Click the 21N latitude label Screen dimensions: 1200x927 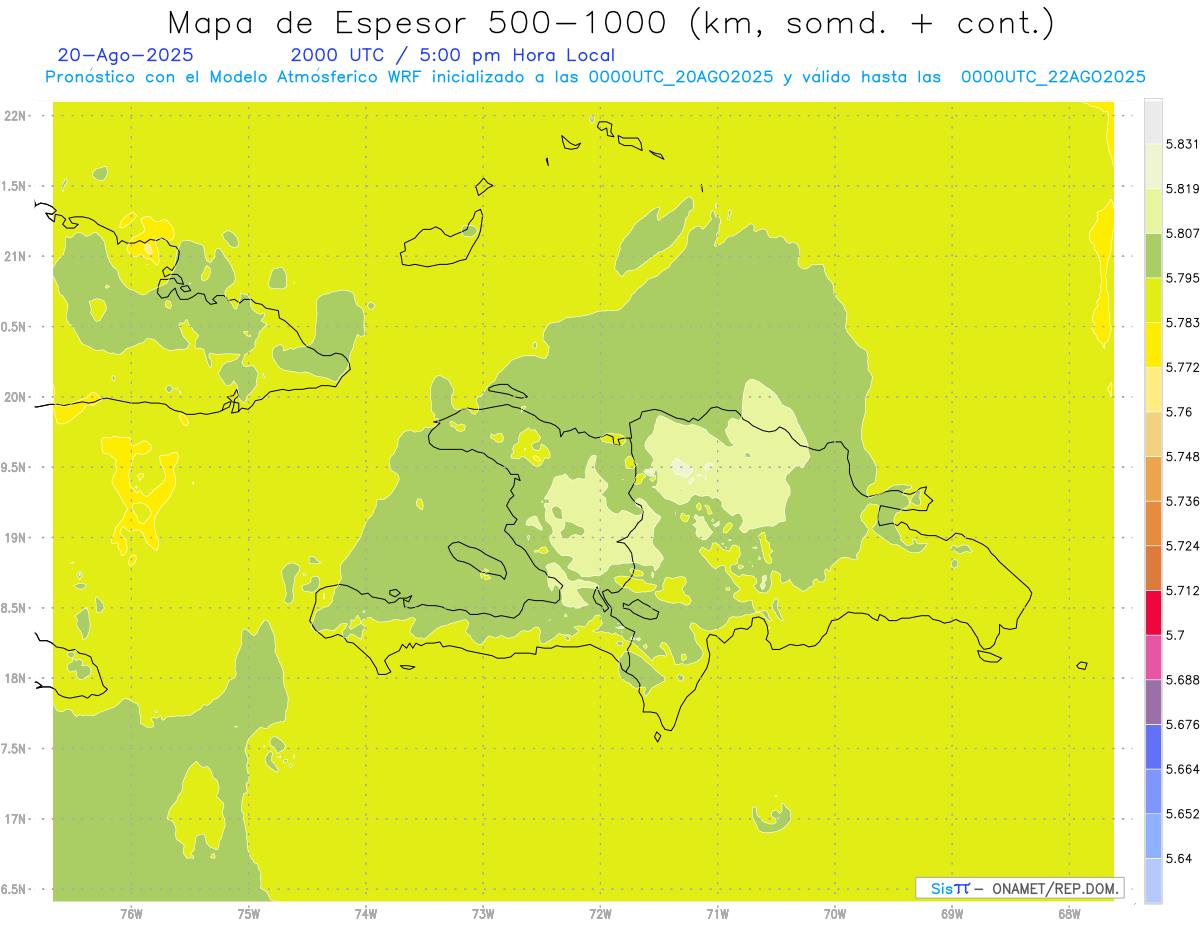16,257
